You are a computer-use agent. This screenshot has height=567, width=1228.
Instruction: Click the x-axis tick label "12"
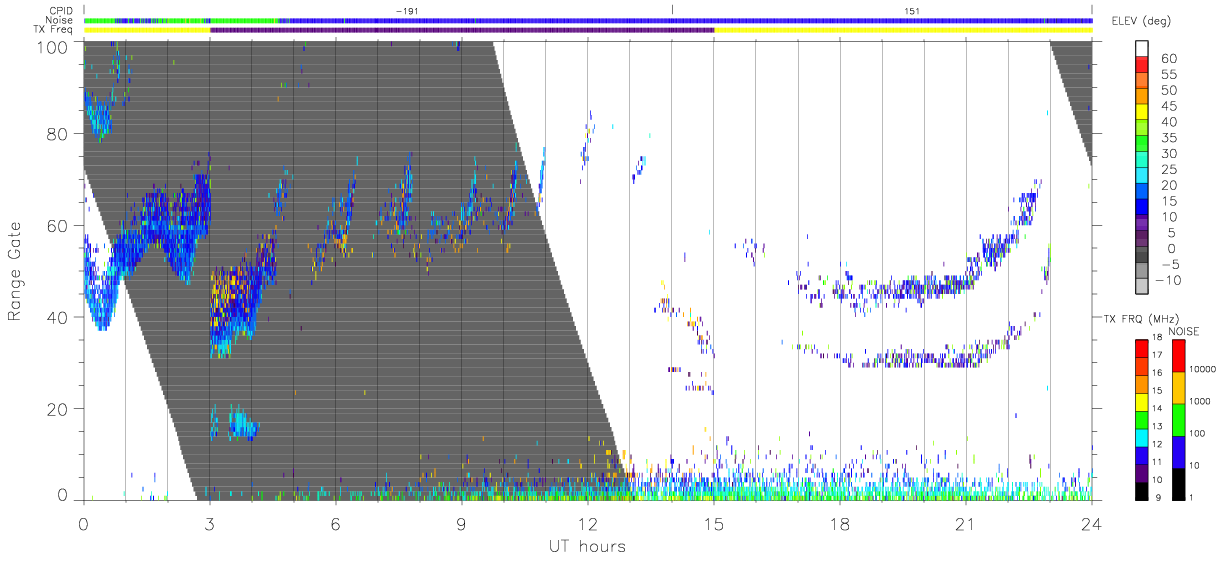pos(587,524)
